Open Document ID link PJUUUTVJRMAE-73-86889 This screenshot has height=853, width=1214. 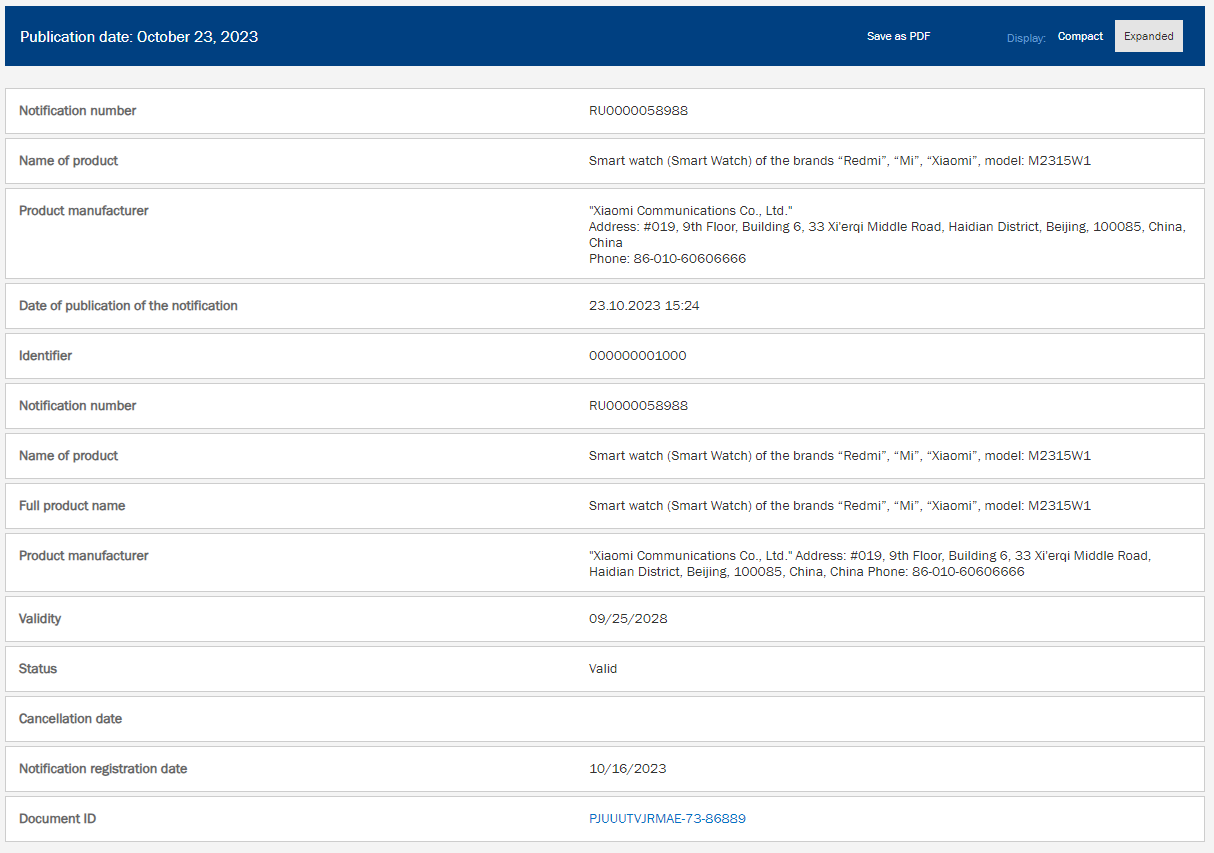click(667, 818)
